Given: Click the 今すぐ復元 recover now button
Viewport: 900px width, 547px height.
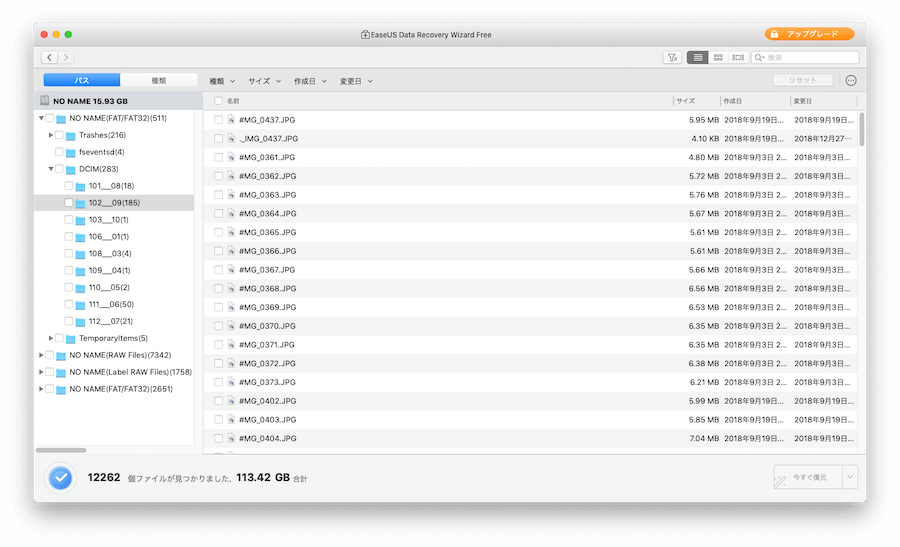Looking at the screenshot, I should [x=808, y=477].
